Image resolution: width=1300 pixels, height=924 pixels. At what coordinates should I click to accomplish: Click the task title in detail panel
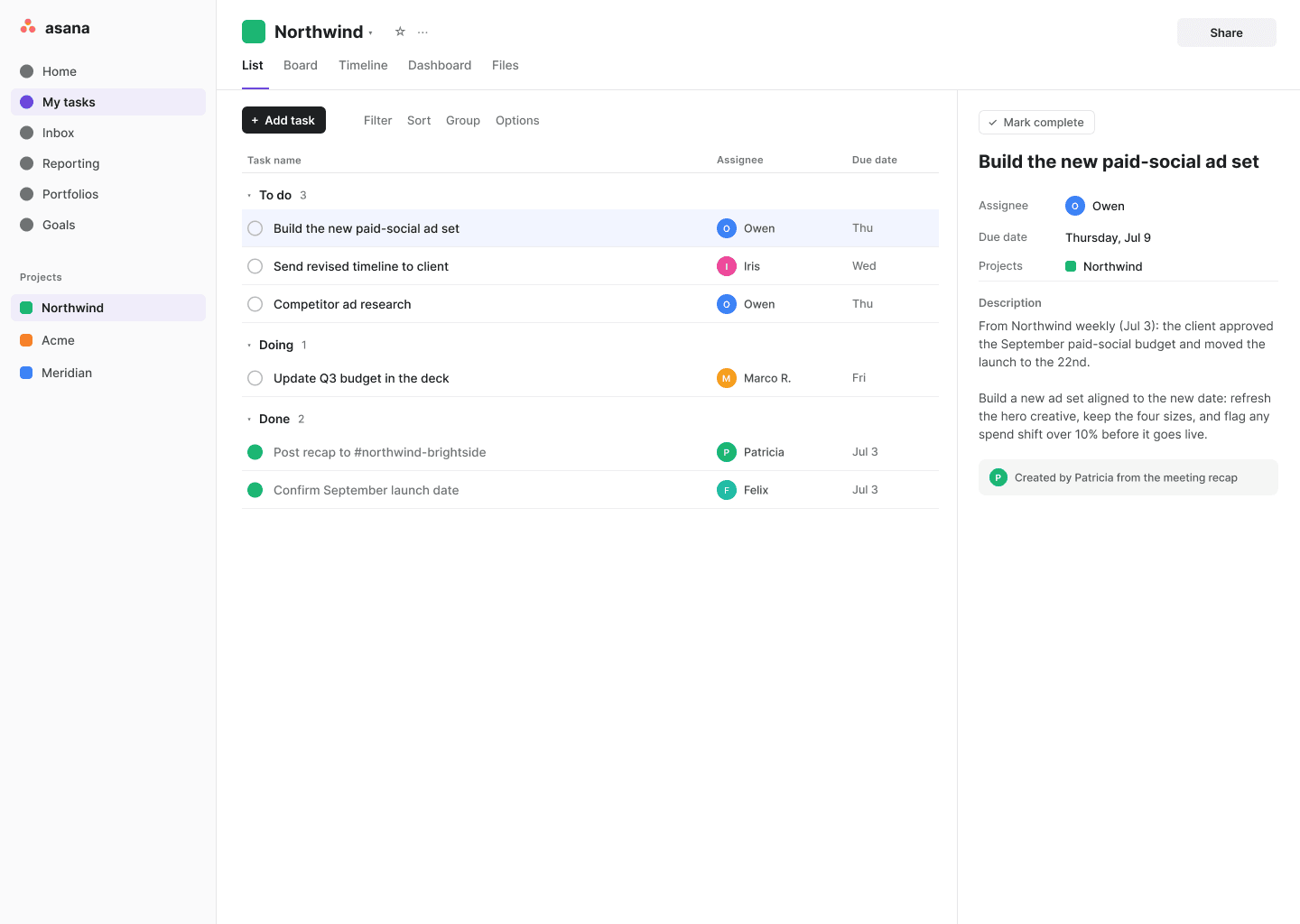(x=1119, y=162)
